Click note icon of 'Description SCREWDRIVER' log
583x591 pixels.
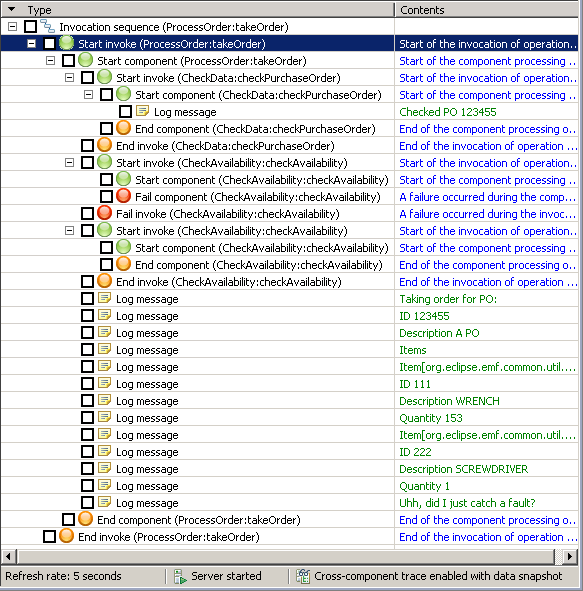coord(104,468)
